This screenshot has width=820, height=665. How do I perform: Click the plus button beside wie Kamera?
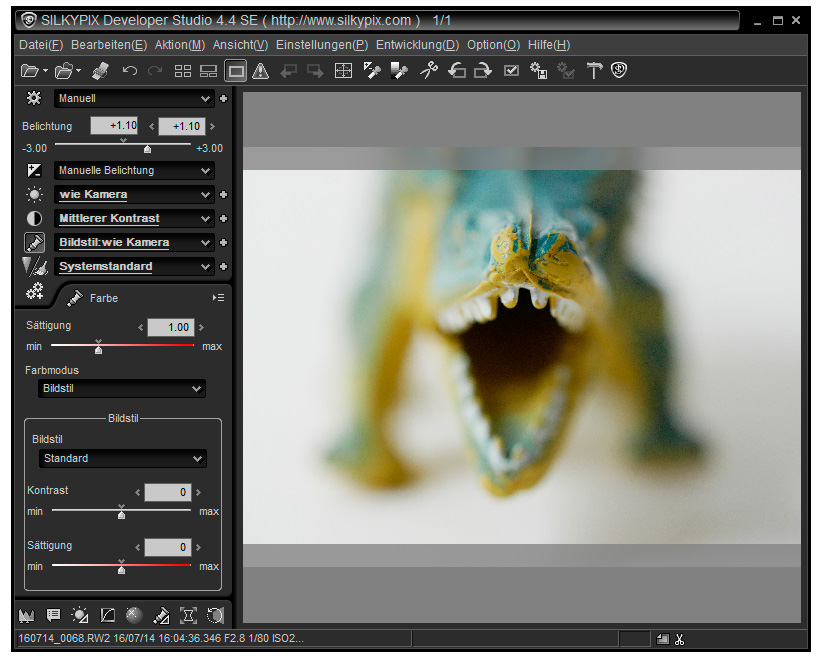click(x=222, y=194)
